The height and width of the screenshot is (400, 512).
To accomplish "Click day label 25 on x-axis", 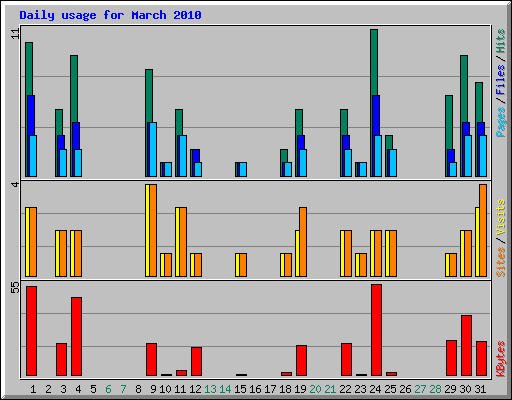I will pos(390,389).
